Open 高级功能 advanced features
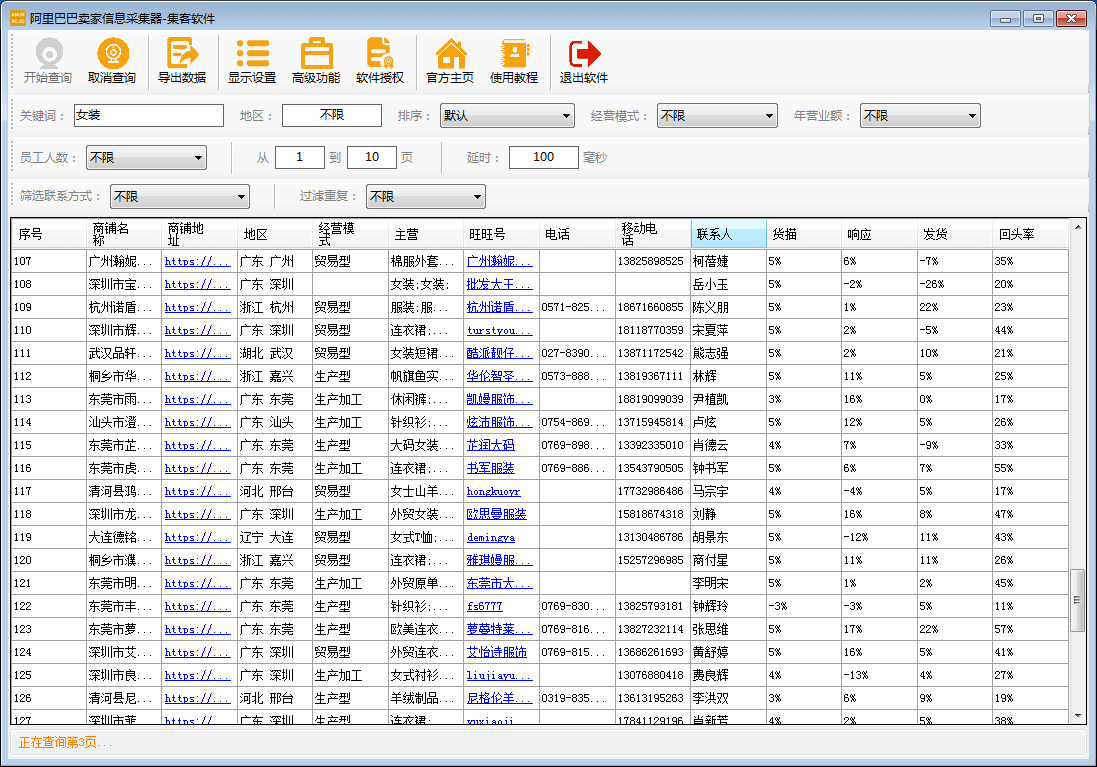Image resolution: width=1097 pixels, height=767 pixels. pyautogui.click(x=316, y=61)
